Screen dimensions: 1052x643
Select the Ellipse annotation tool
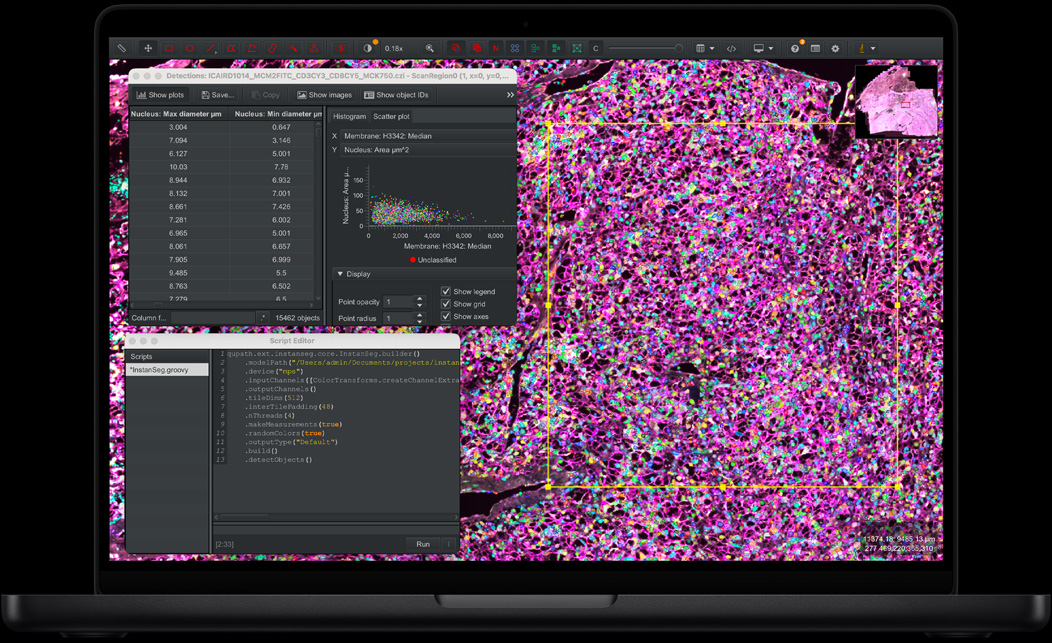pyautogui.click(x=189, y=47)
